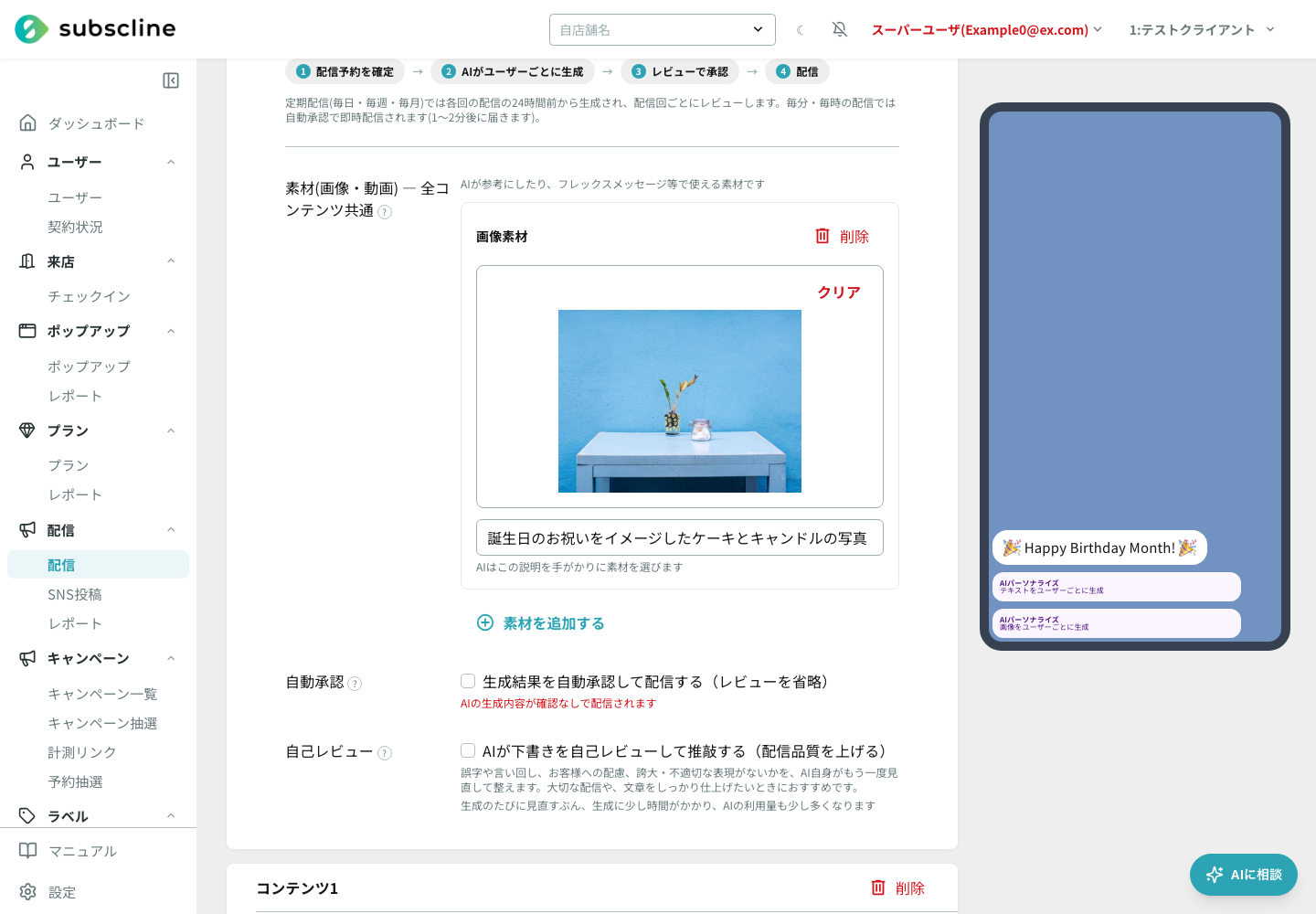Click the プラン diamond icon
The image size is (1316, 914).
[27, 430]
